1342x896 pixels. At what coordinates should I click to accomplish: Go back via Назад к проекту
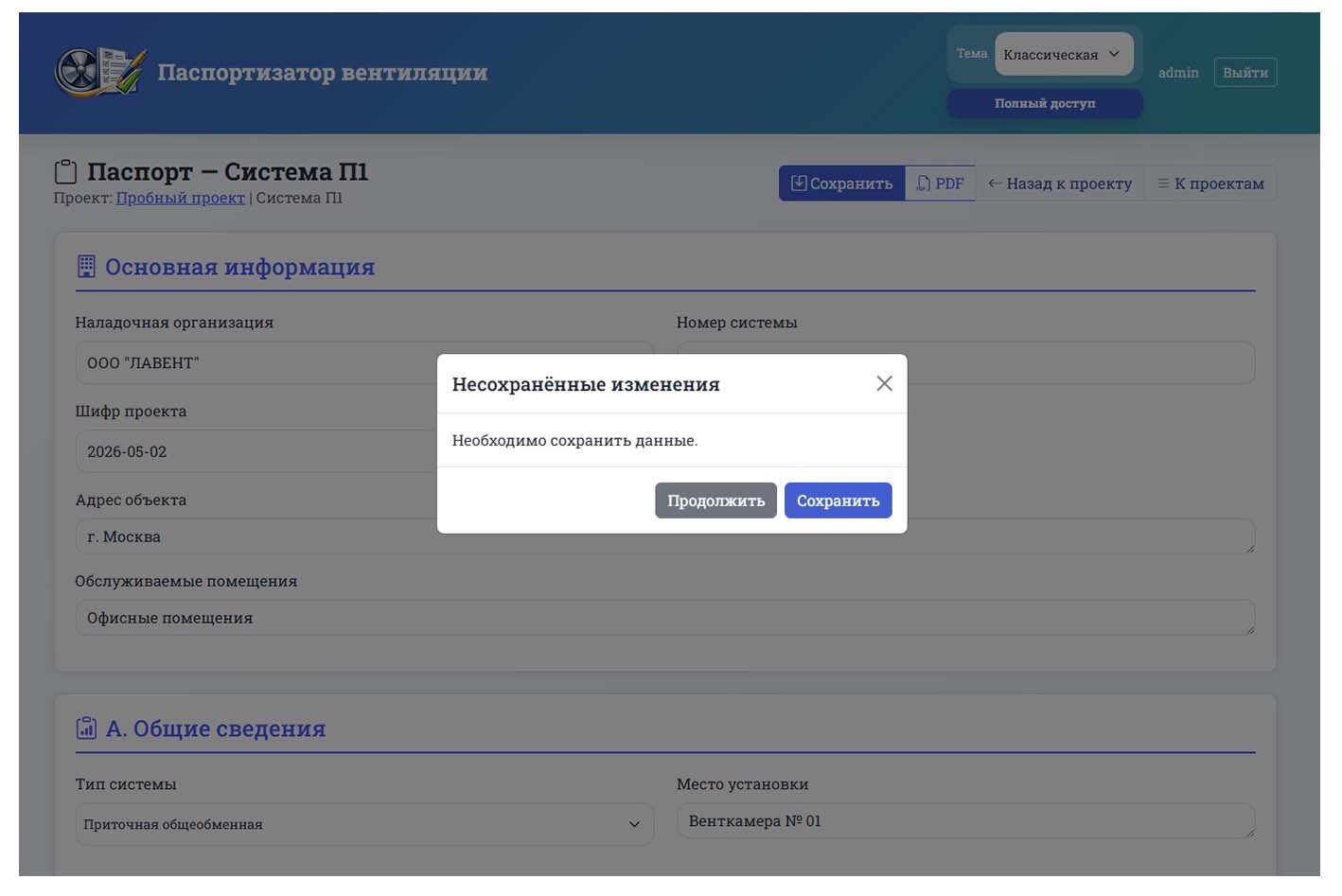coord(1060,184)
